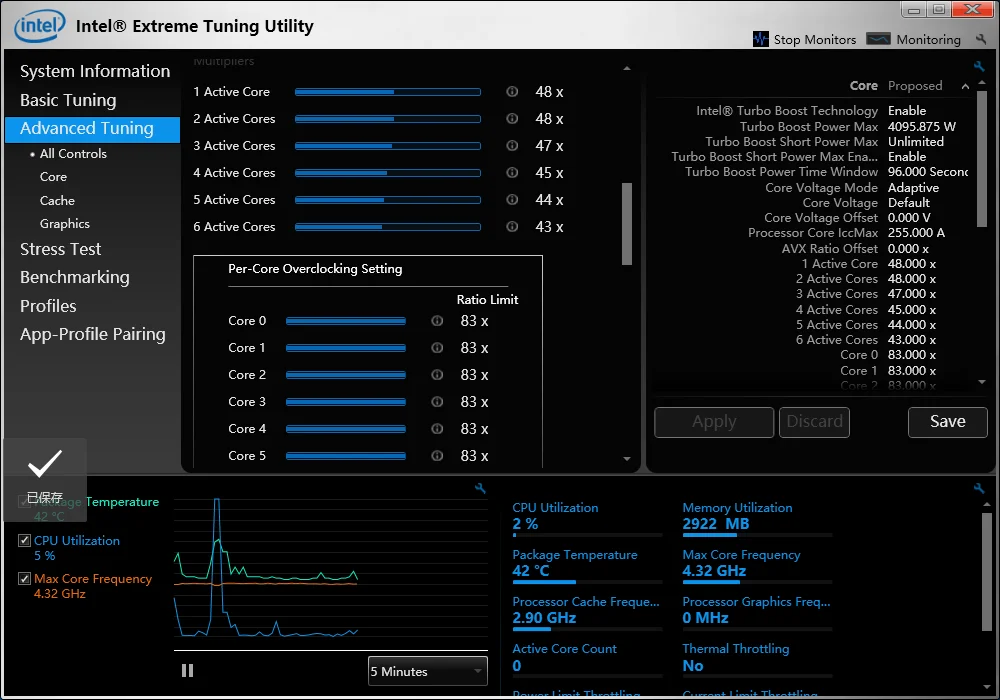Open wrench settings above the monitoring graph

tap(481, 488)
